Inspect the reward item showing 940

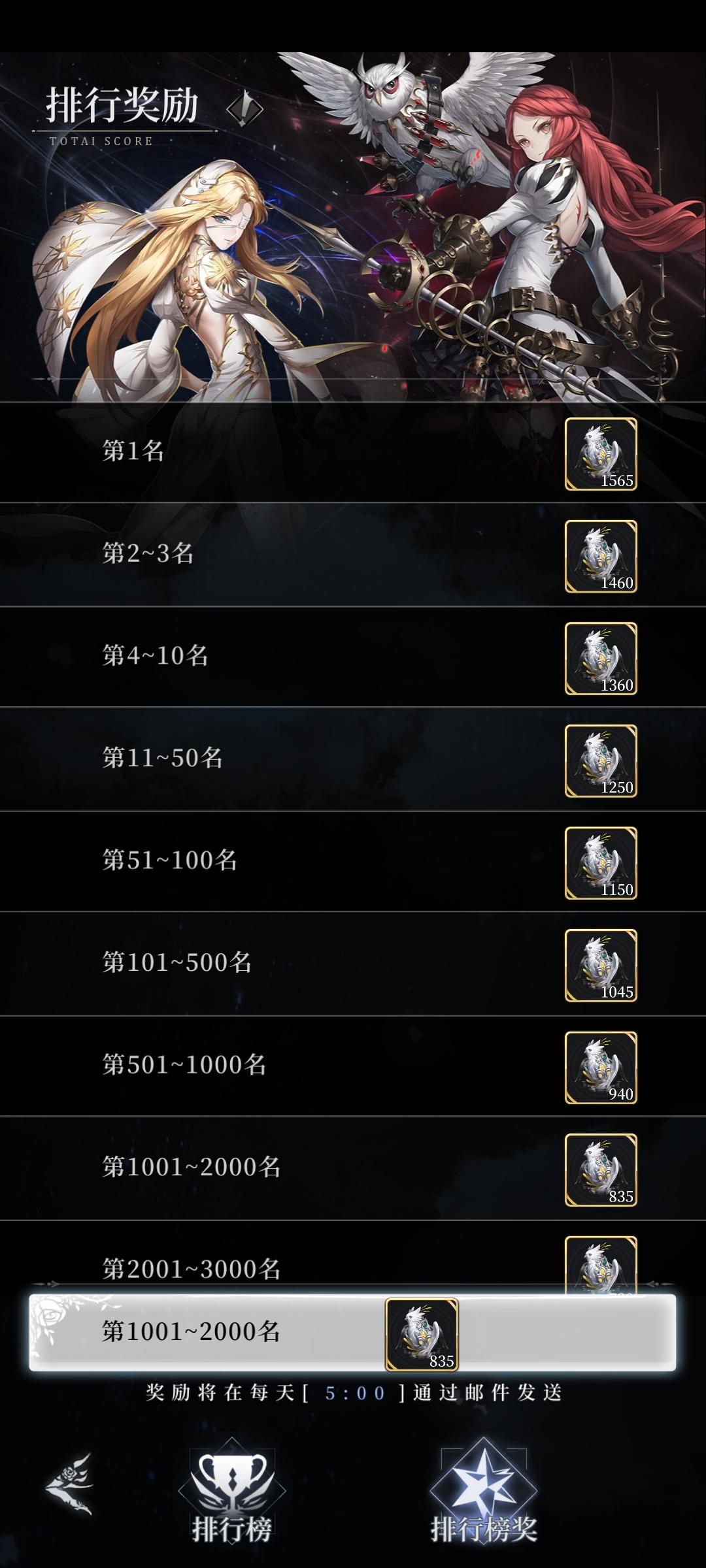tap(601, 1068)
